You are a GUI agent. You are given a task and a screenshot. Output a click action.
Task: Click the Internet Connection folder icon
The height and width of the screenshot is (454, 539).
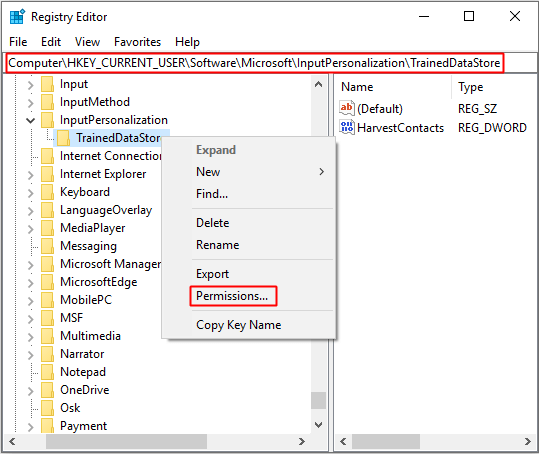(x=47, y=156)
